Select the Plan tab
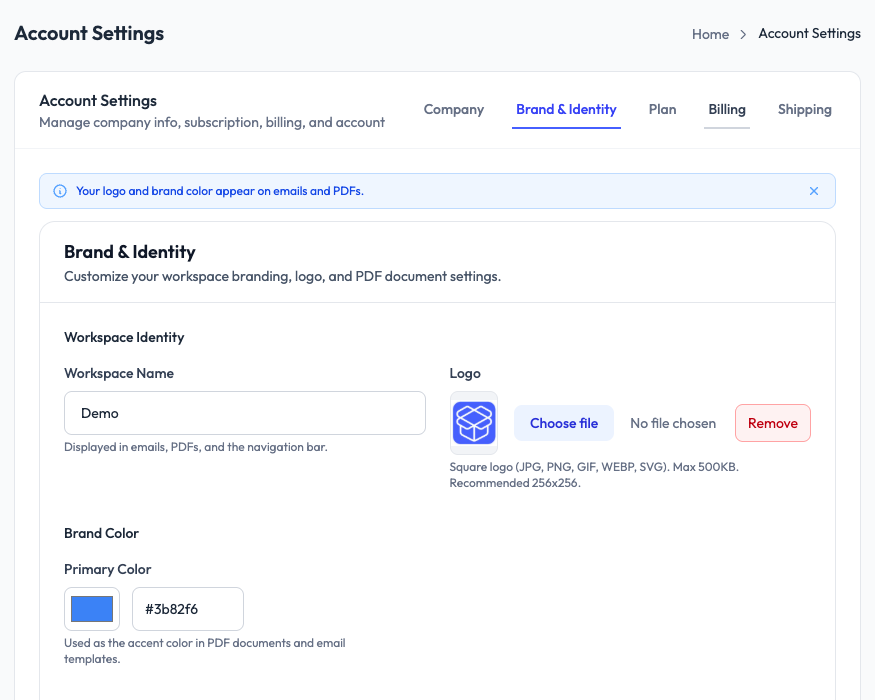The image size is (875, 700). (x=662, y=110)
